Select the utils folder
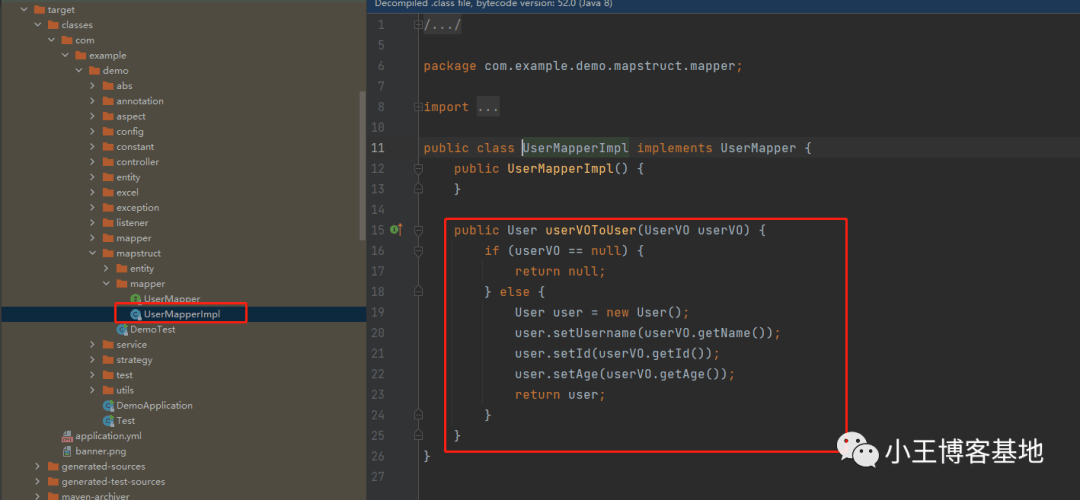 click(125, 390)
